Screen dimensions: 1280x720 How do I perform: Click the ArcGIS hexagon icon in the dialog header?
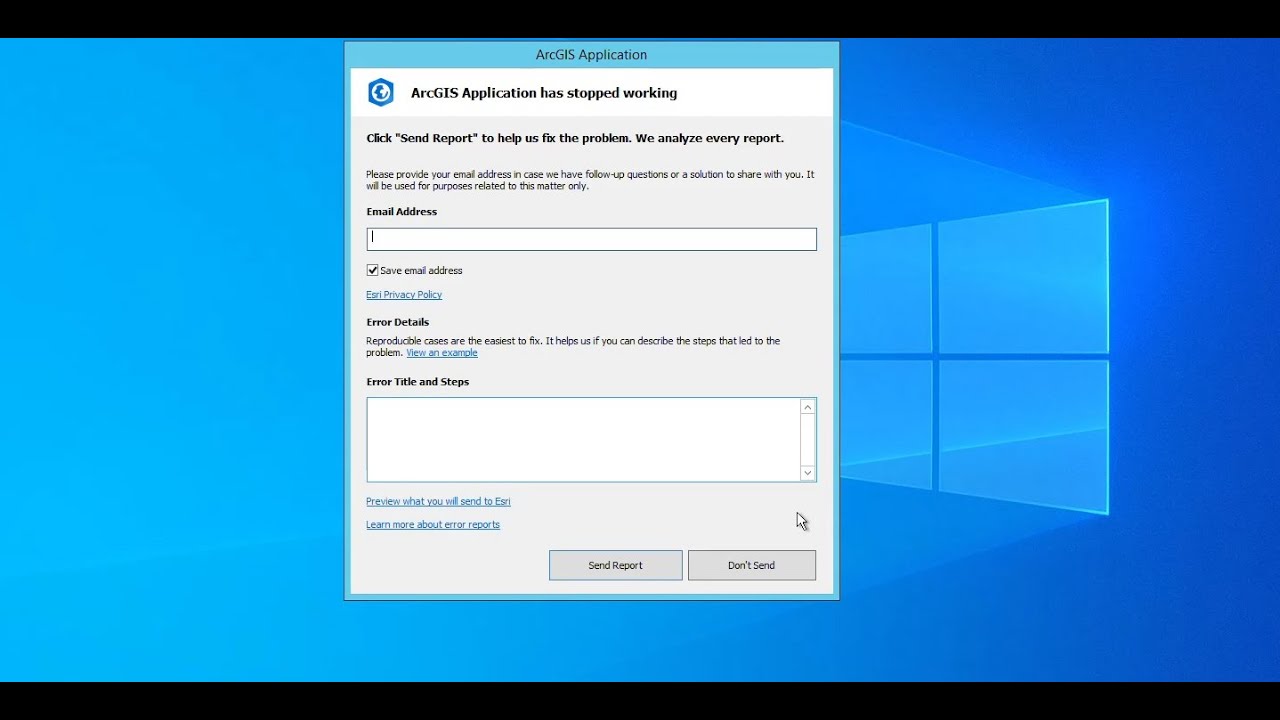(380, 93)
